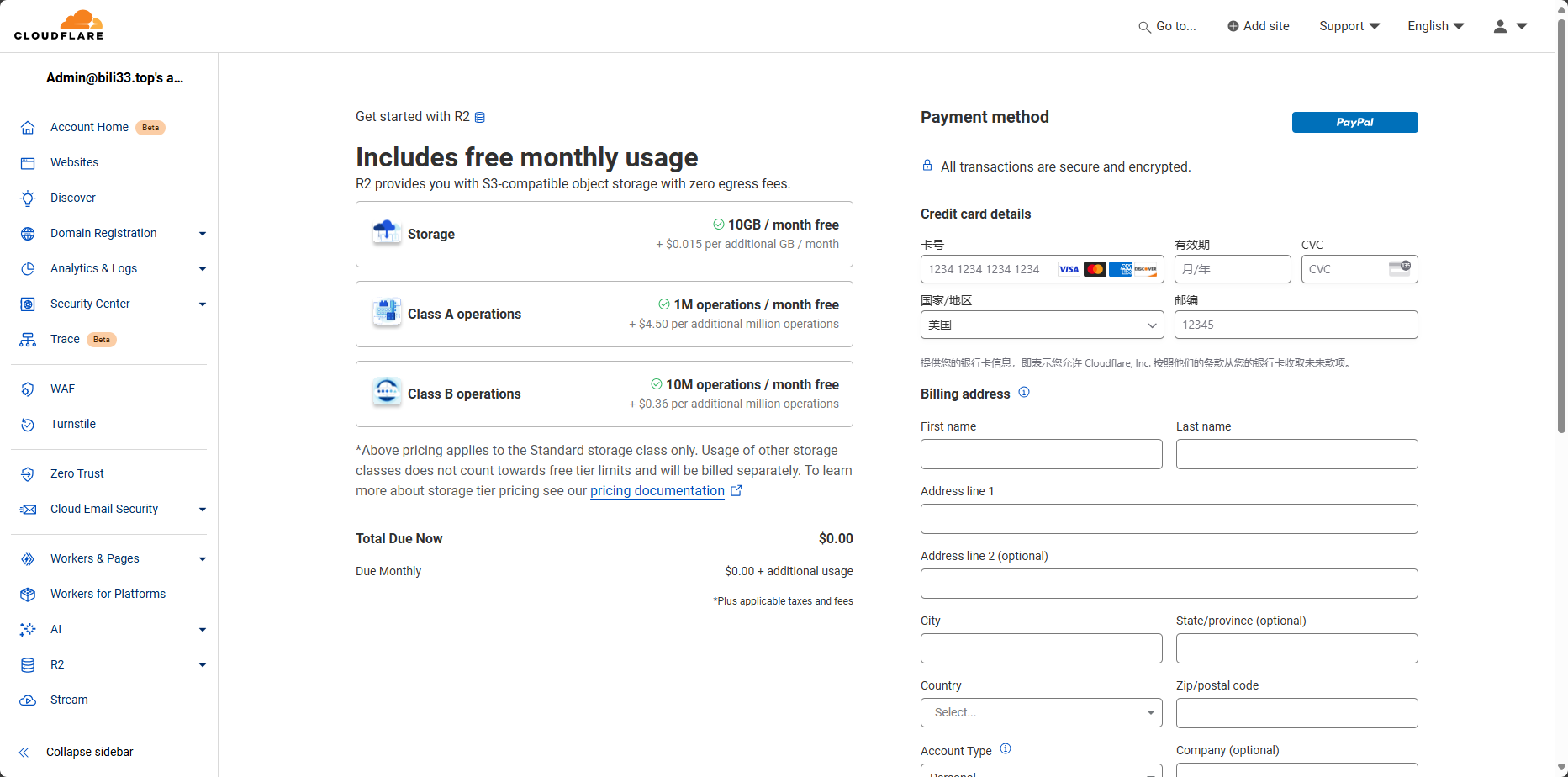This screenshot has height=777, width=1568.
Task: Open Security Center via its shield icon
Action: click(28, 304)
